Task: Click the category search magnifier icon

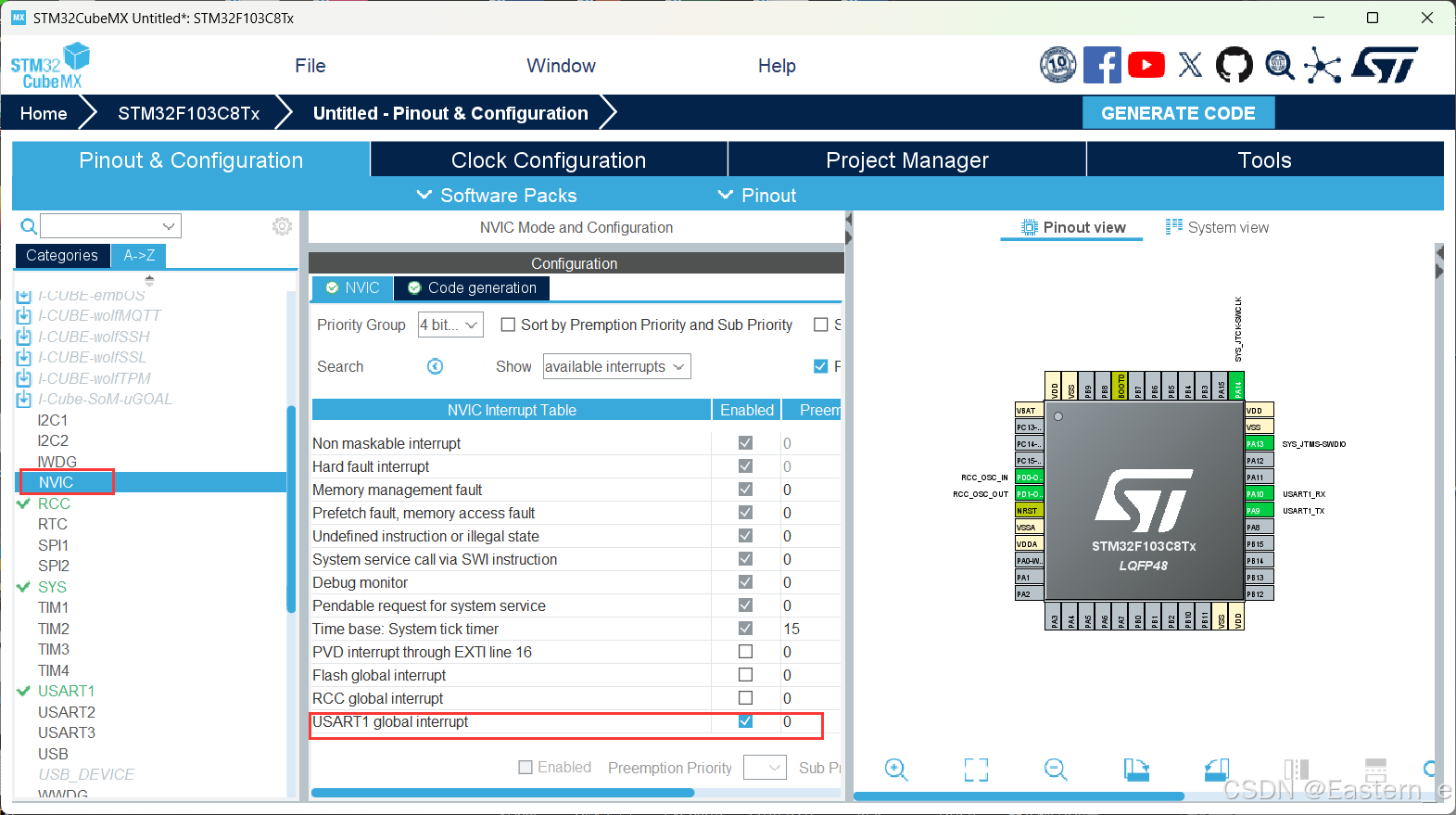Action: tap(29, 226)
